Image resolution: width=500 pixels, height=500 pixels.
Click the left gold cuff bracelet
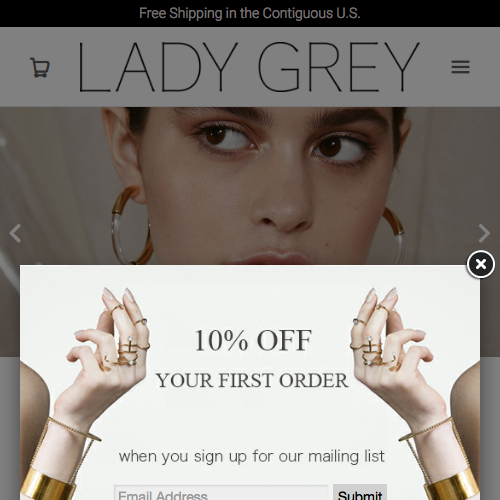[x=50, y=485]
